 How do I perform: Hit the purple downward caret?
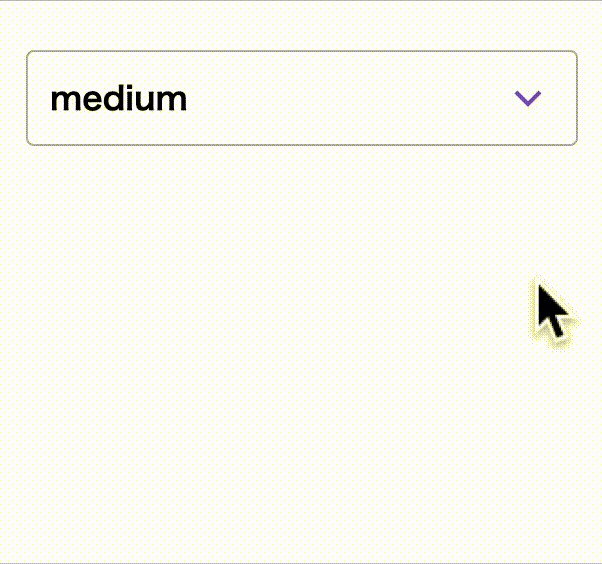527,98
